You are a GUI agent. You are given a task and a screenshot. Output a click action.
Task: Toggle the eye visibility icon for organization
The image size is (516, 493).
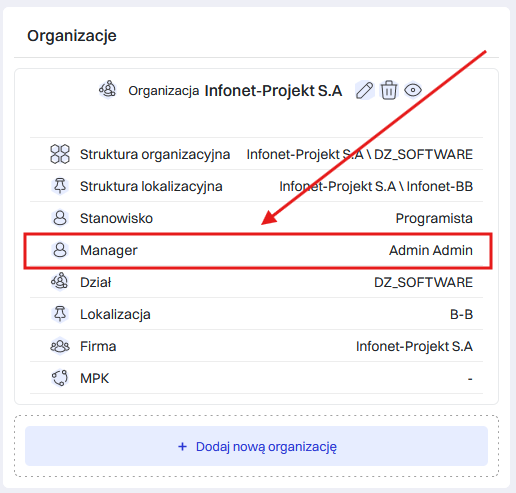click(413, 90)
